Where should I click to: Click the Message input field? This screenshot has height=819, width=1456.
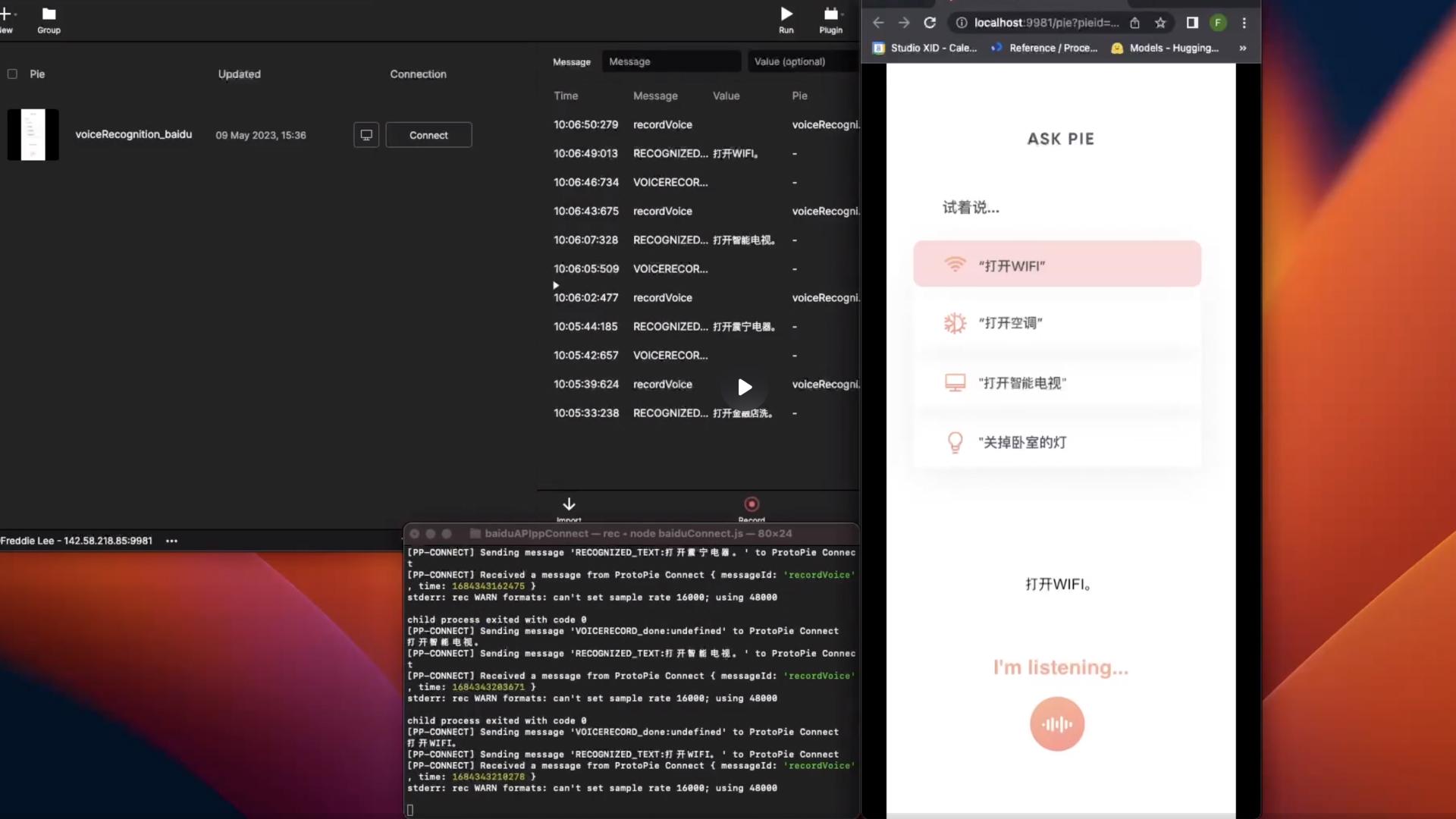670,61
